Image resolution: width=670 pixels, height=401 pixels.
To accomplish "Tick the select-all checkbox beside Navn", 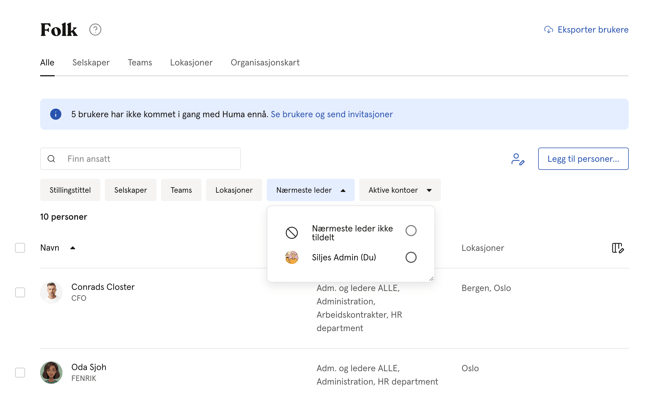I will 20,248.
